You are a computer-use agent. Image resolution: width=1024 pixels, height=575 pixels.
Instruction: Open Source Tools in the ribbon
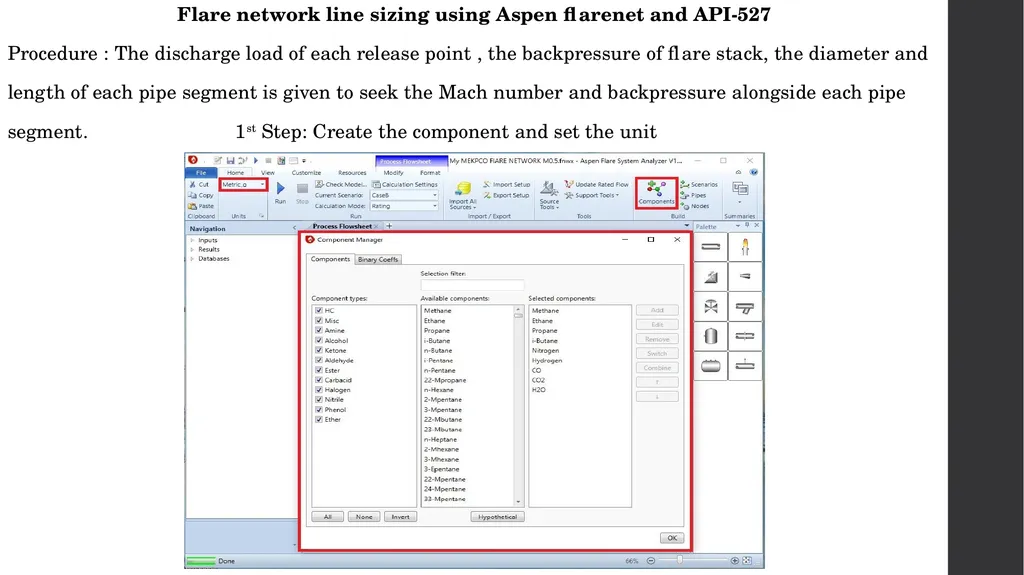tap(549, 195)
